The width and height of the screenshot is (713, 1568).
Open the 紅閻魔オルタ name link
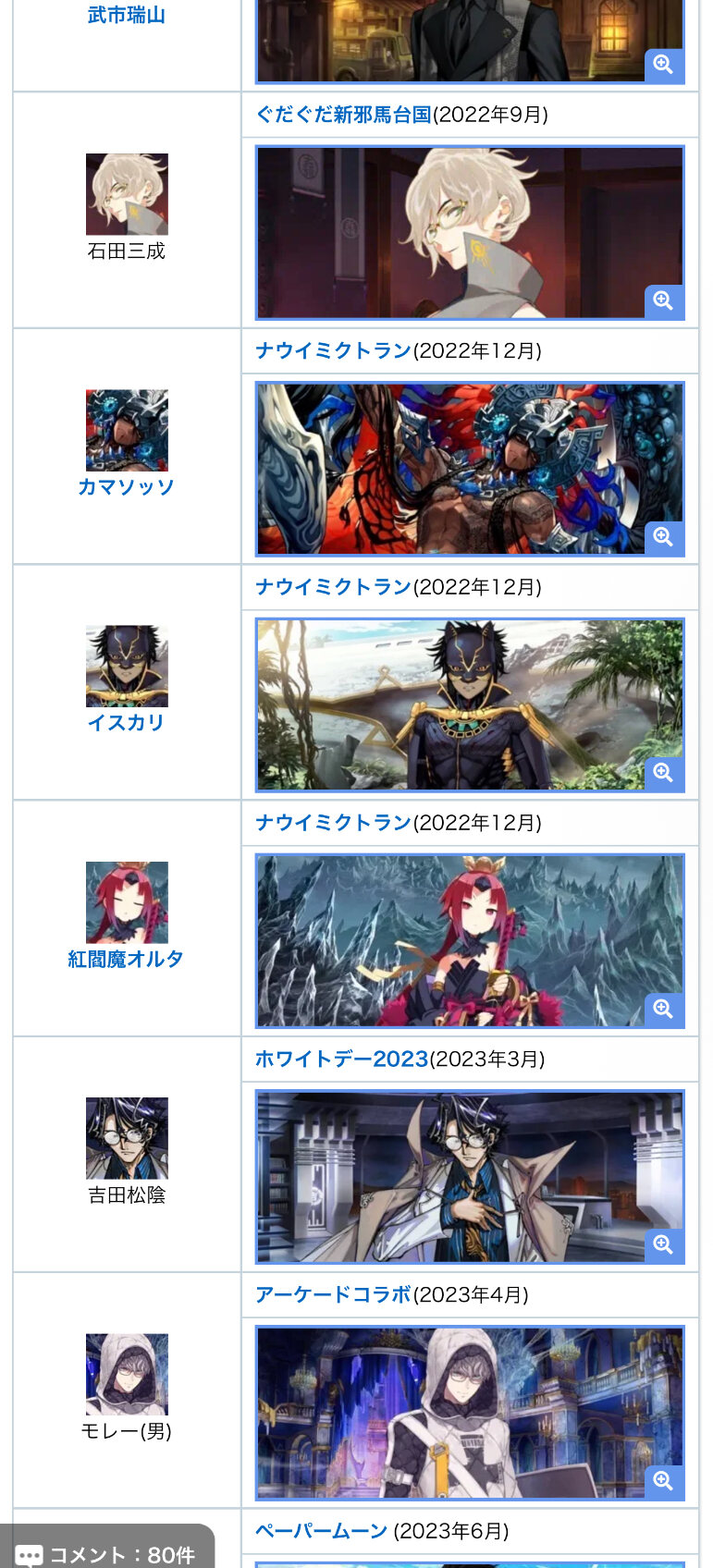(x=126, y=959)
